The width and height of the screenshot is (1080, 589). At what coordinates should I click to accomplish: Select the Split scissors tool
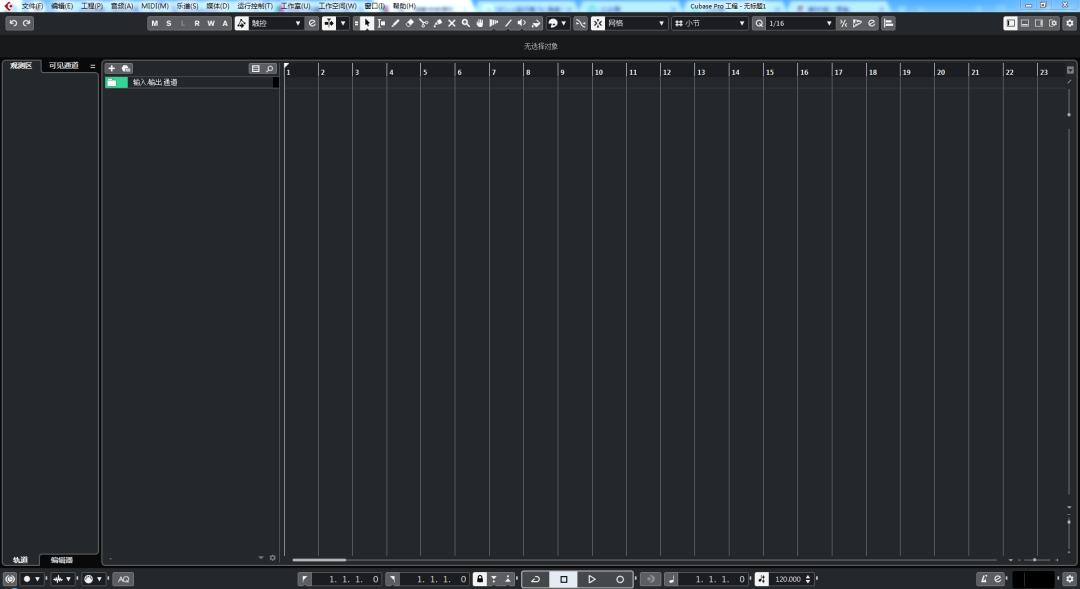point(424,23)
